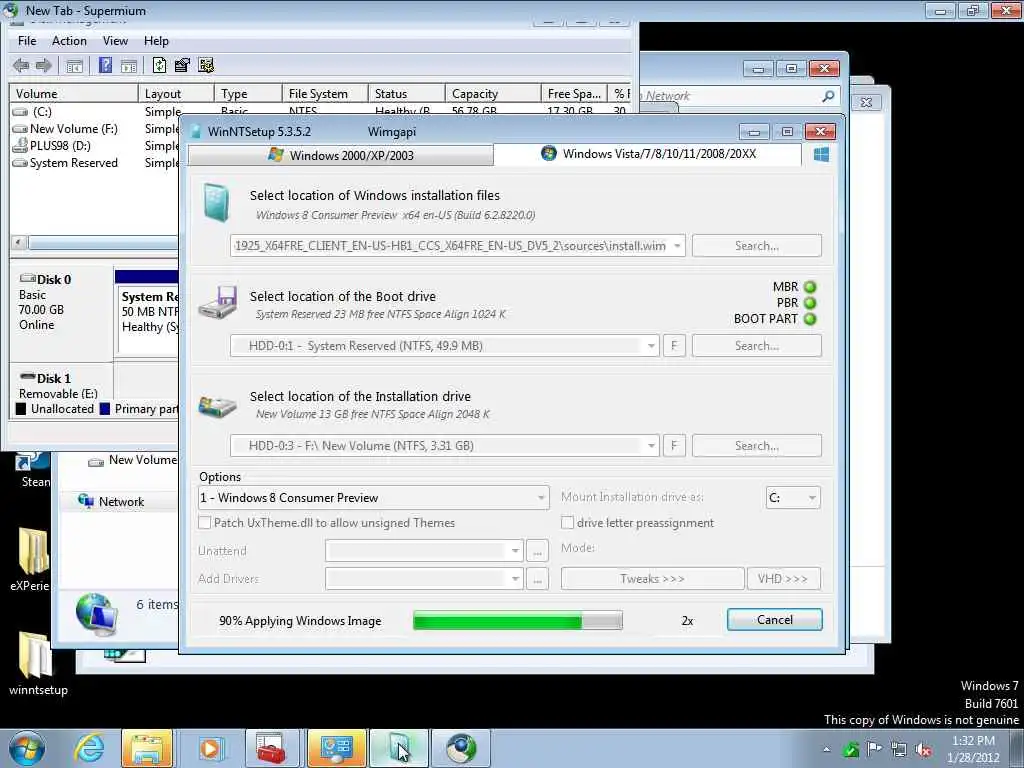
Task: Click the F button for Boot drive
Action: 674,345
